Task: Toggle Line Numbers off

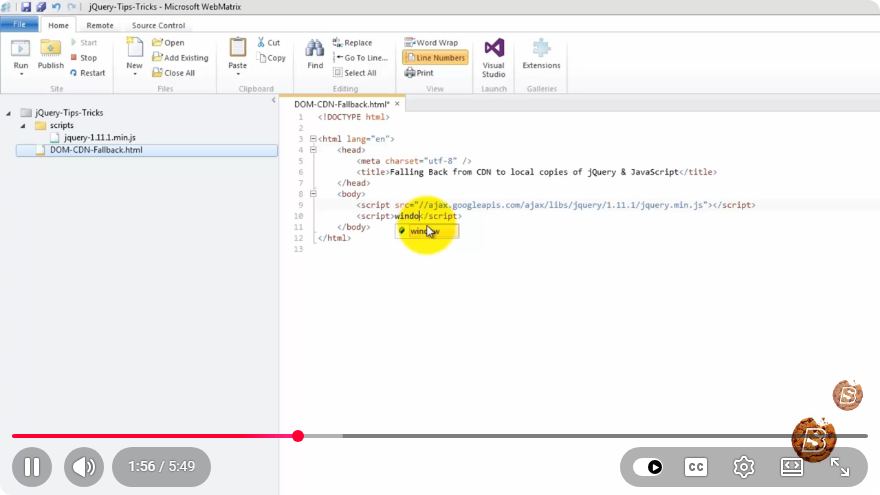Action: click(435, 58)
